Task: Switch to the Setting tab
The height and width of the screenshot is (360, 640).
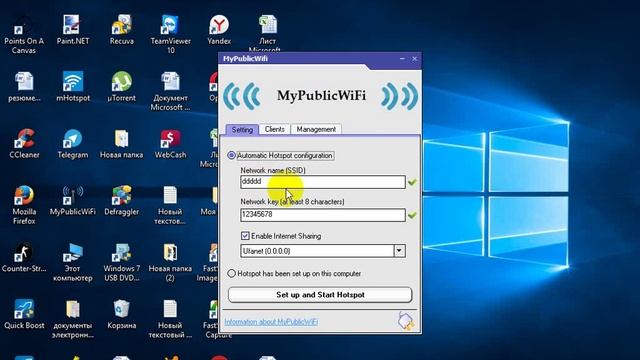Action: coord(242,129)
